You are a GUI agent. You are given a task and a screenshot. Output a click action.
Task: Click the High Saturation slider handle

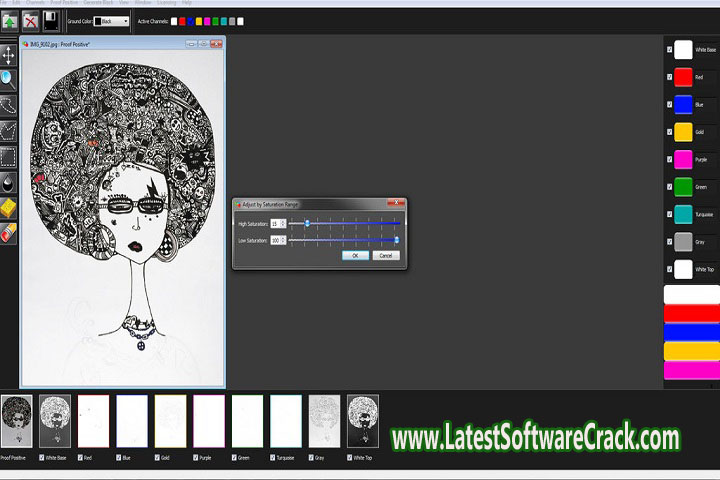[x=307, y=223]
